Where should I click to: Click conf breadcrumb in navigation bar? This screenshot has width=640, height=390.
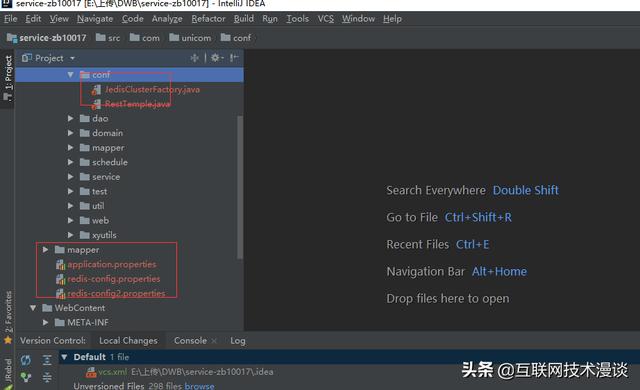point(236,38)
